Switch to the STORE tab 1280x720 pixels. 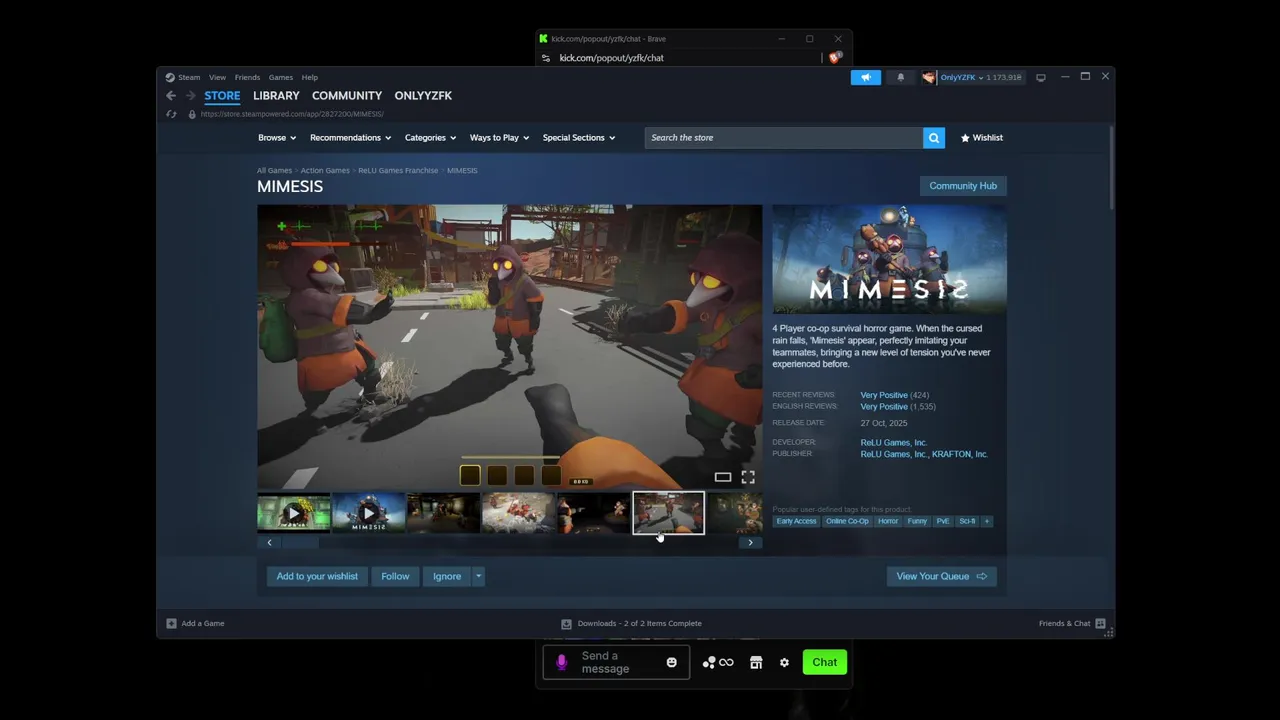pyautogui.click(x=222, y=96)
